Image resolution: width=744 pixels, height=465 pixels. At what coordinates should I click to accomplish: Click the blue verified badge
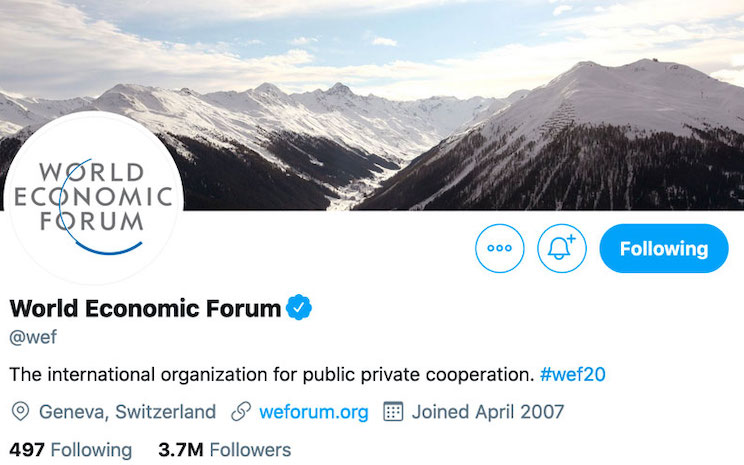[x=299, y=309]
